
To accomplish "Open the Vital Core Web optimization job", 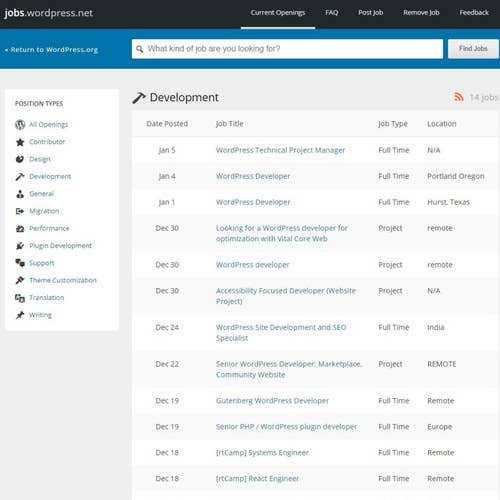I will click(x=282, y=234).
